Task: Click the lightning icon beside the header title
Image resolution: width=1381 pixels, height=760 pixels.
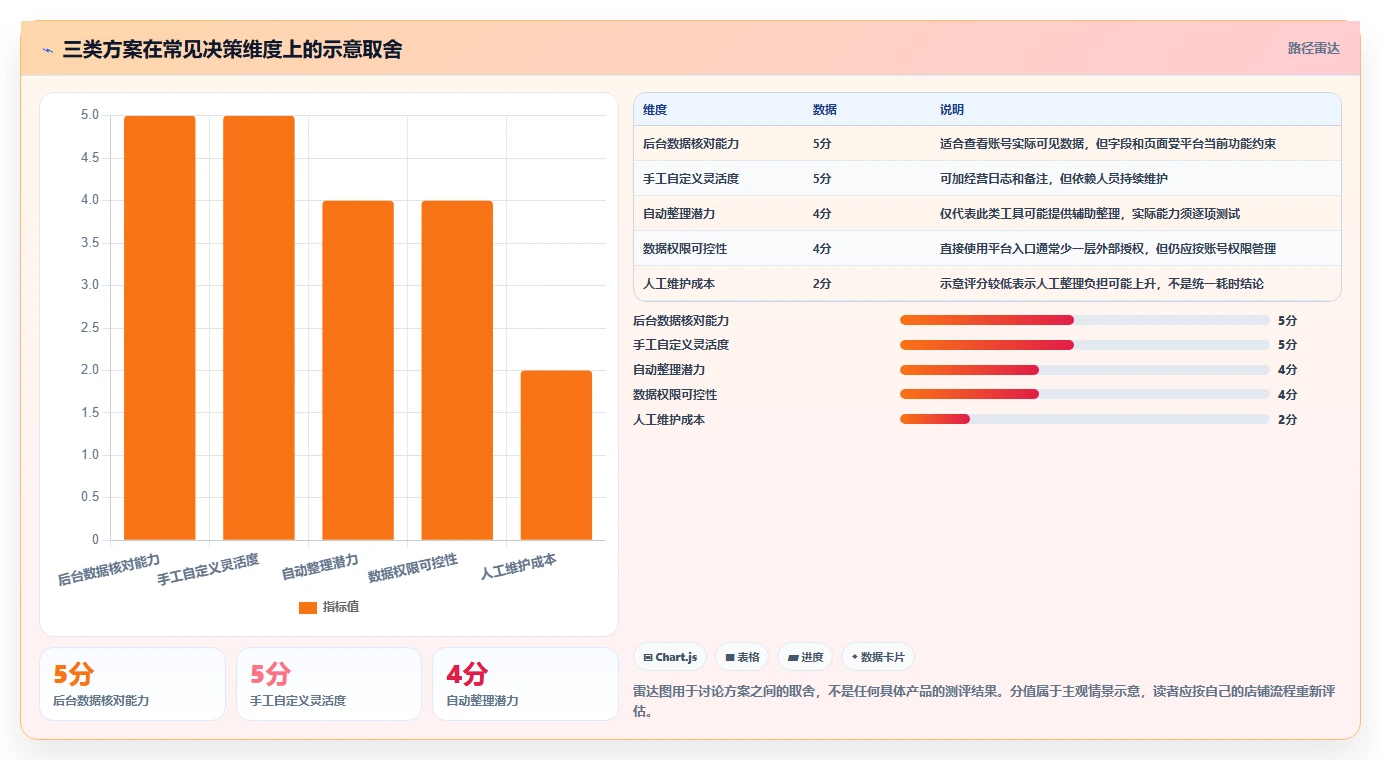Action: point(47,50)
